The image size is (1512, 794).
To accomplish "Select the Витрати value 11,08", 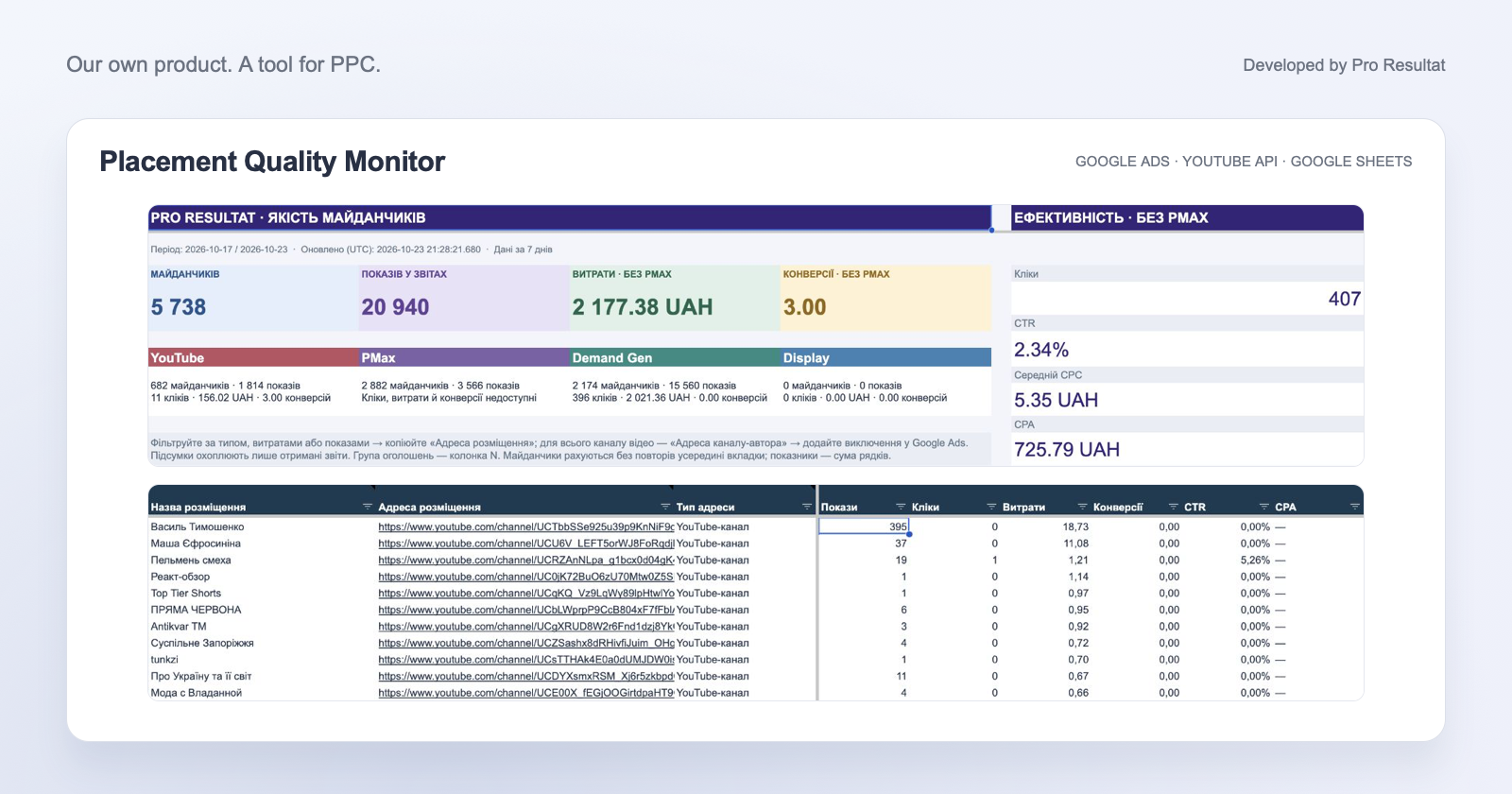I will (1075, 544).
